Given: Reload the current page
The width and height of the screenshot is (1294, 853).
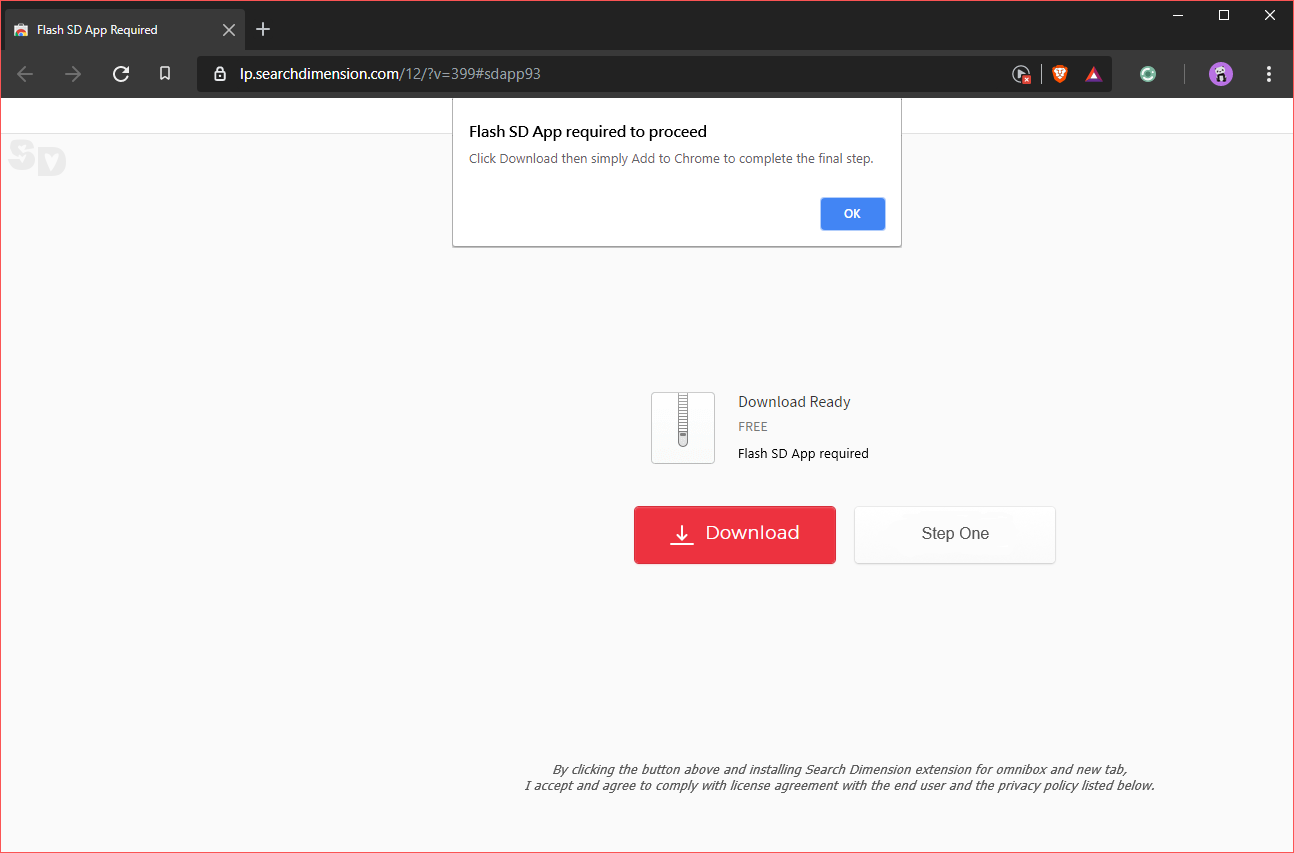Looking at the screenshot, I should [121, 74].
